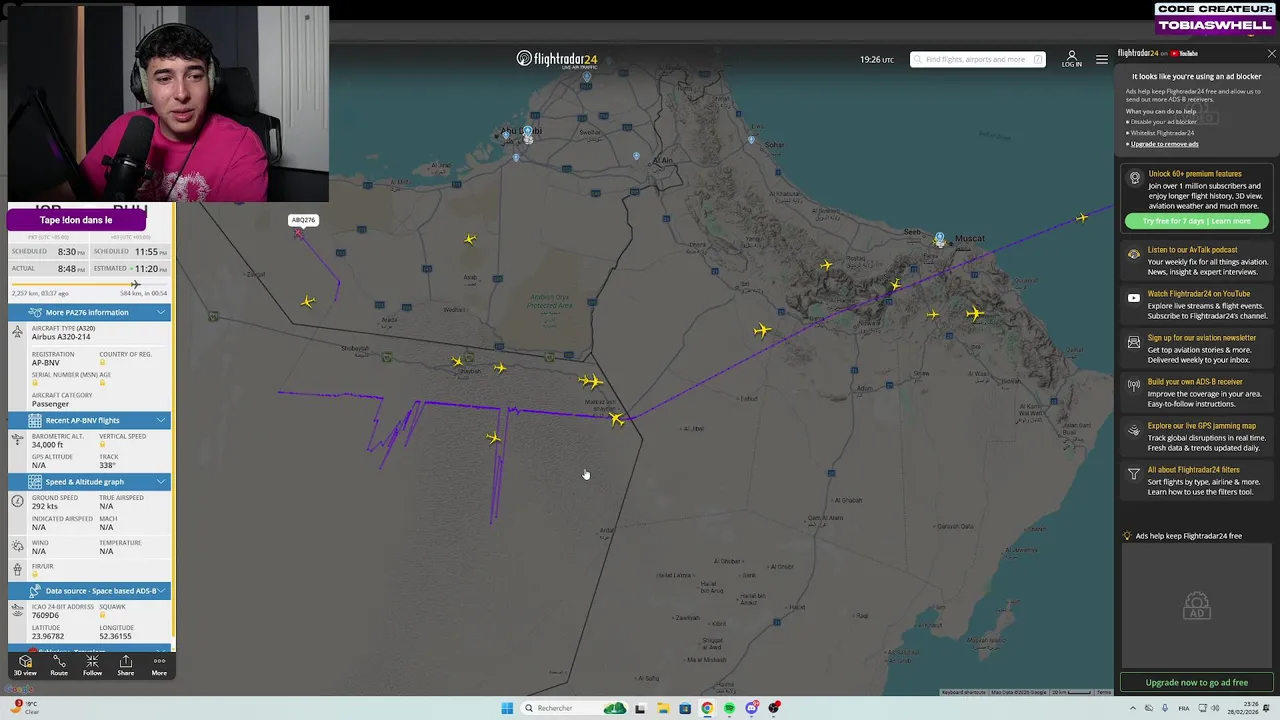
Task: Click the 19:26 UTC clock
Action: tap(877, 60)
